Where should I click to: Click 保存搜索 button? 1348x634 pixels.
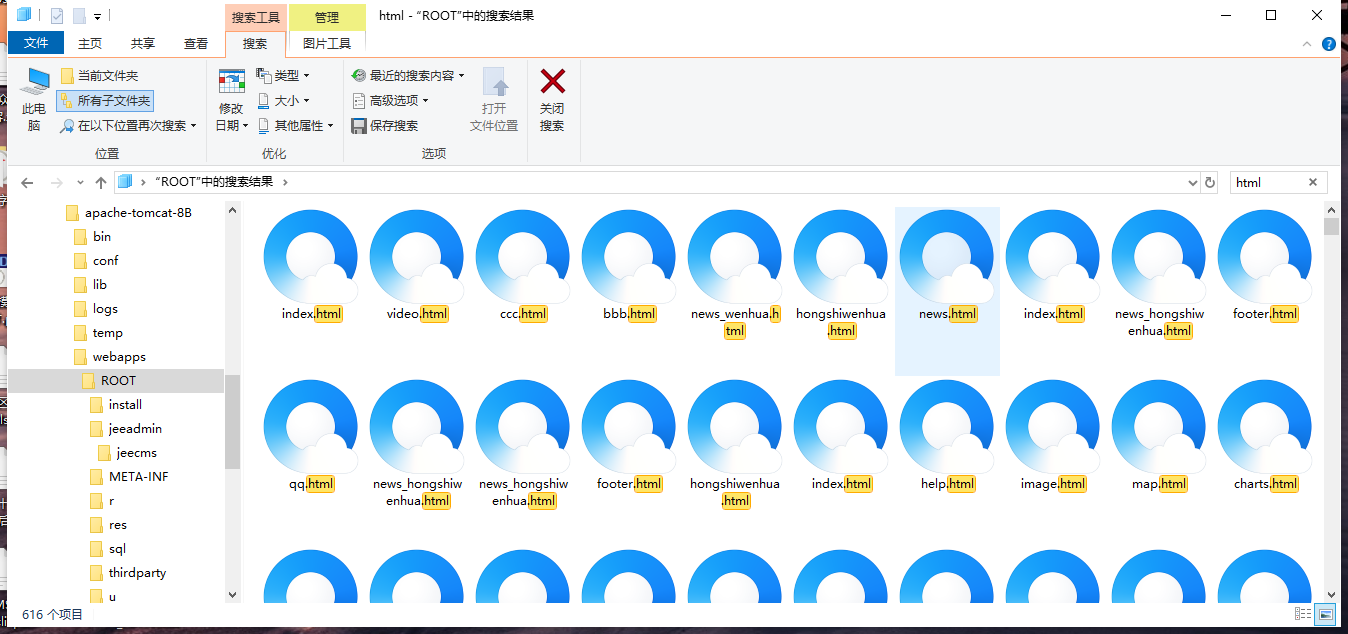(385, 125)
